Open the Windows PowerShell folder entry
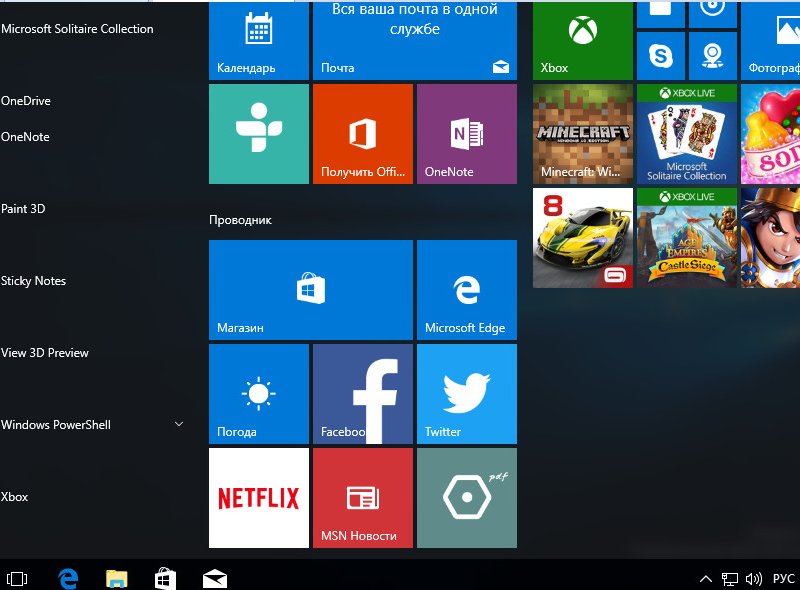The width and height of the screenshot is (800, 590). click(x=56, y=425)
